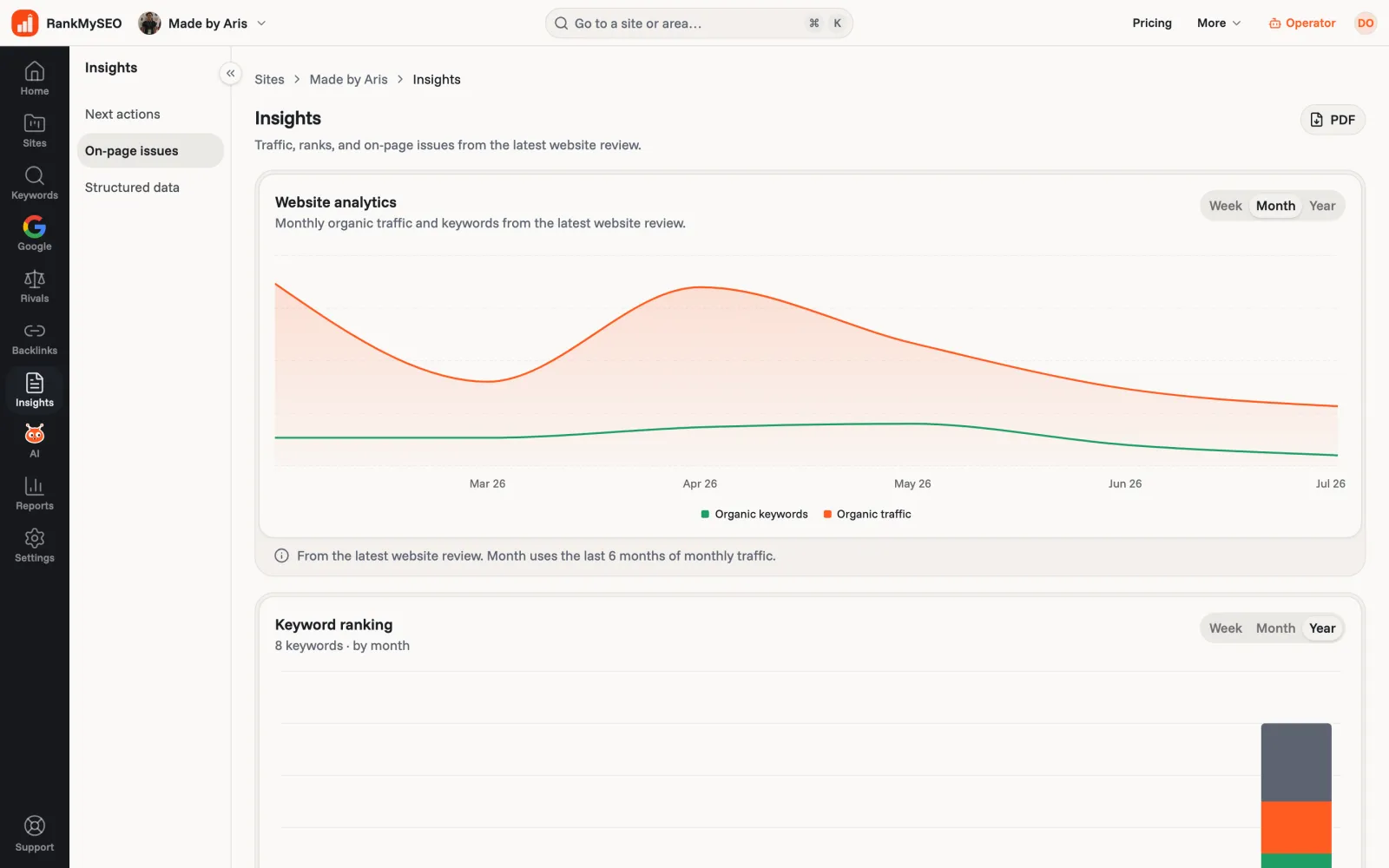Click the Apr 26 axis label
Screen dimensions: 1389x868
coord(700,483)
